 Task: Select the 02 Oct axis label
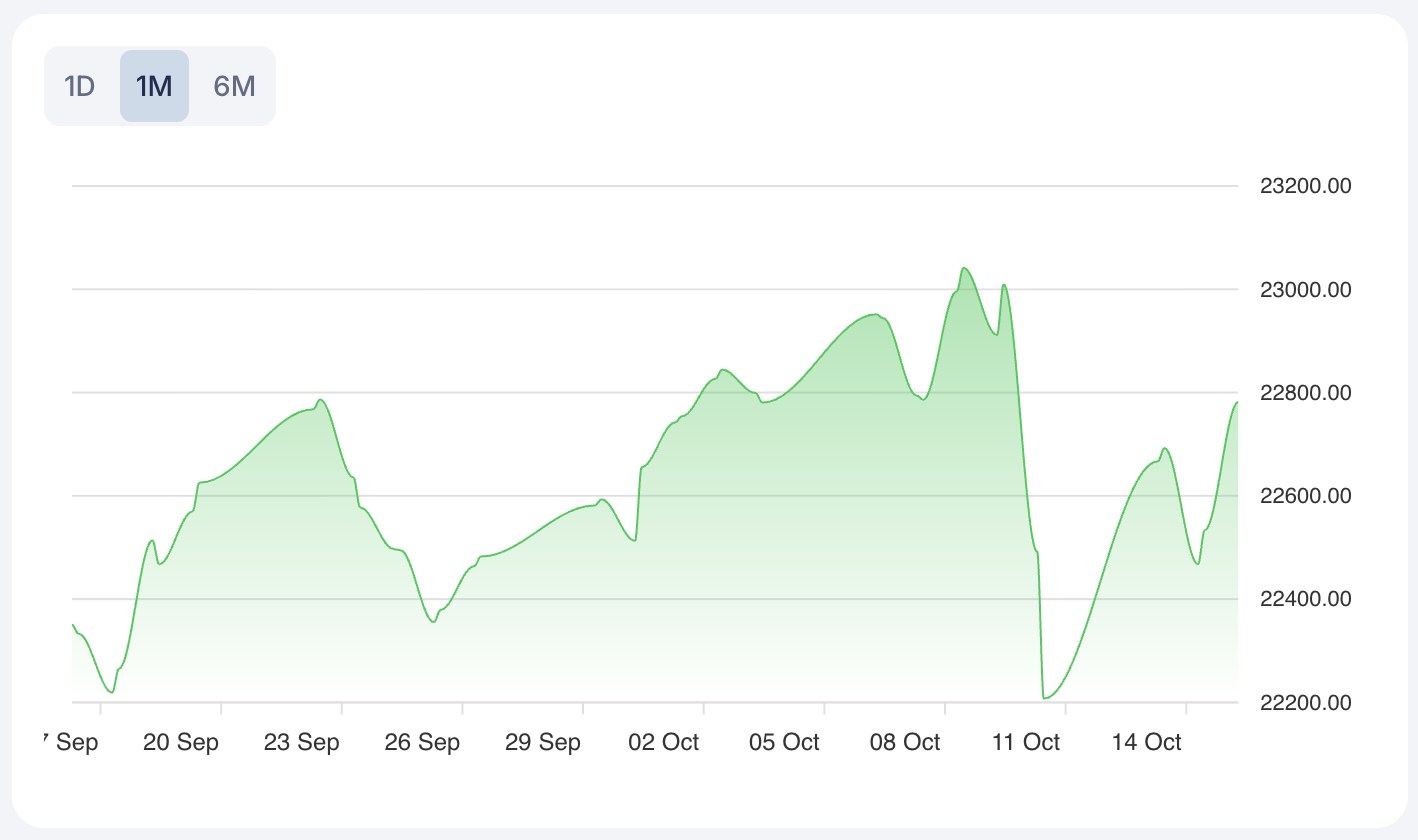coord(663,742)
